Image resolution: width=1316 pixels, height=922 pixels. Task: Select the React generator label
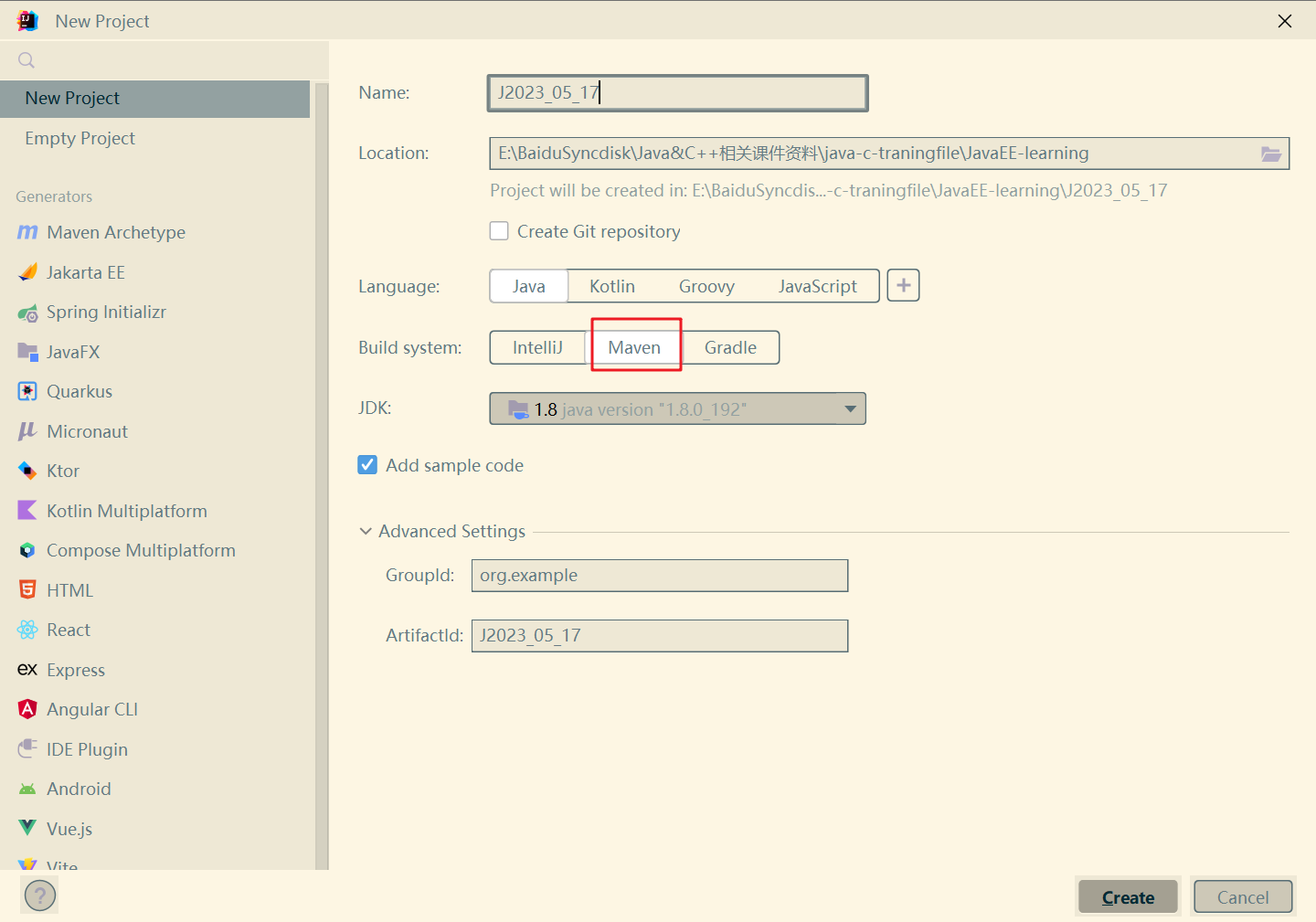(x=69, y=630)
